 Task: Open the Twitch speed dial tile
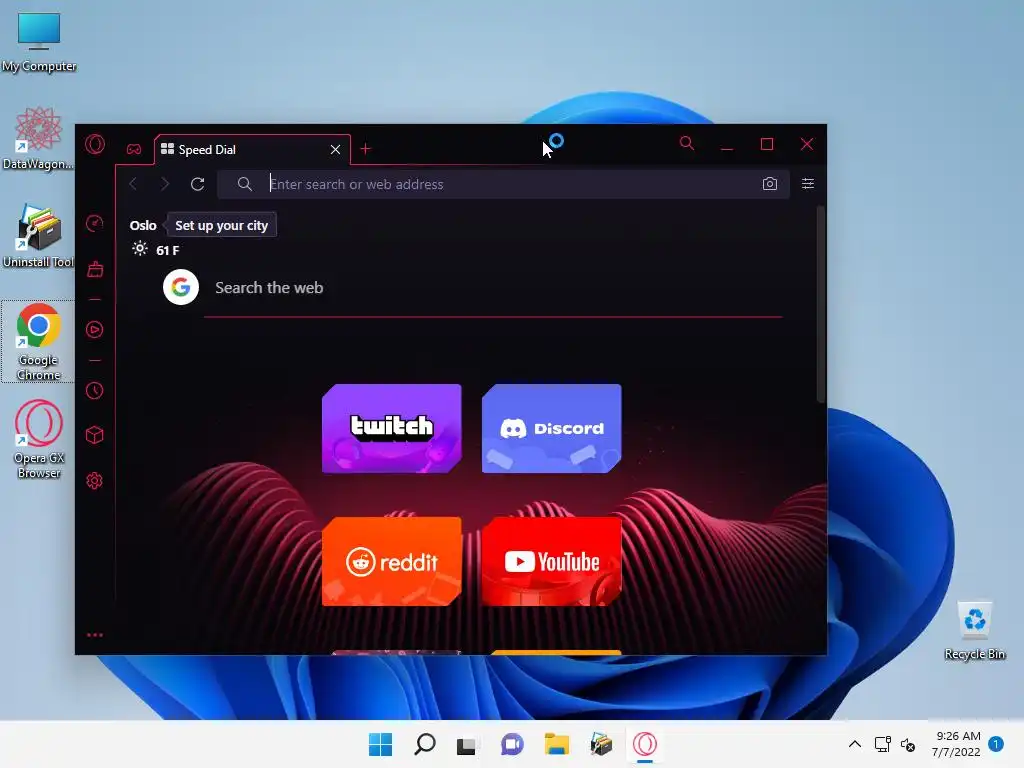point(392,428)
